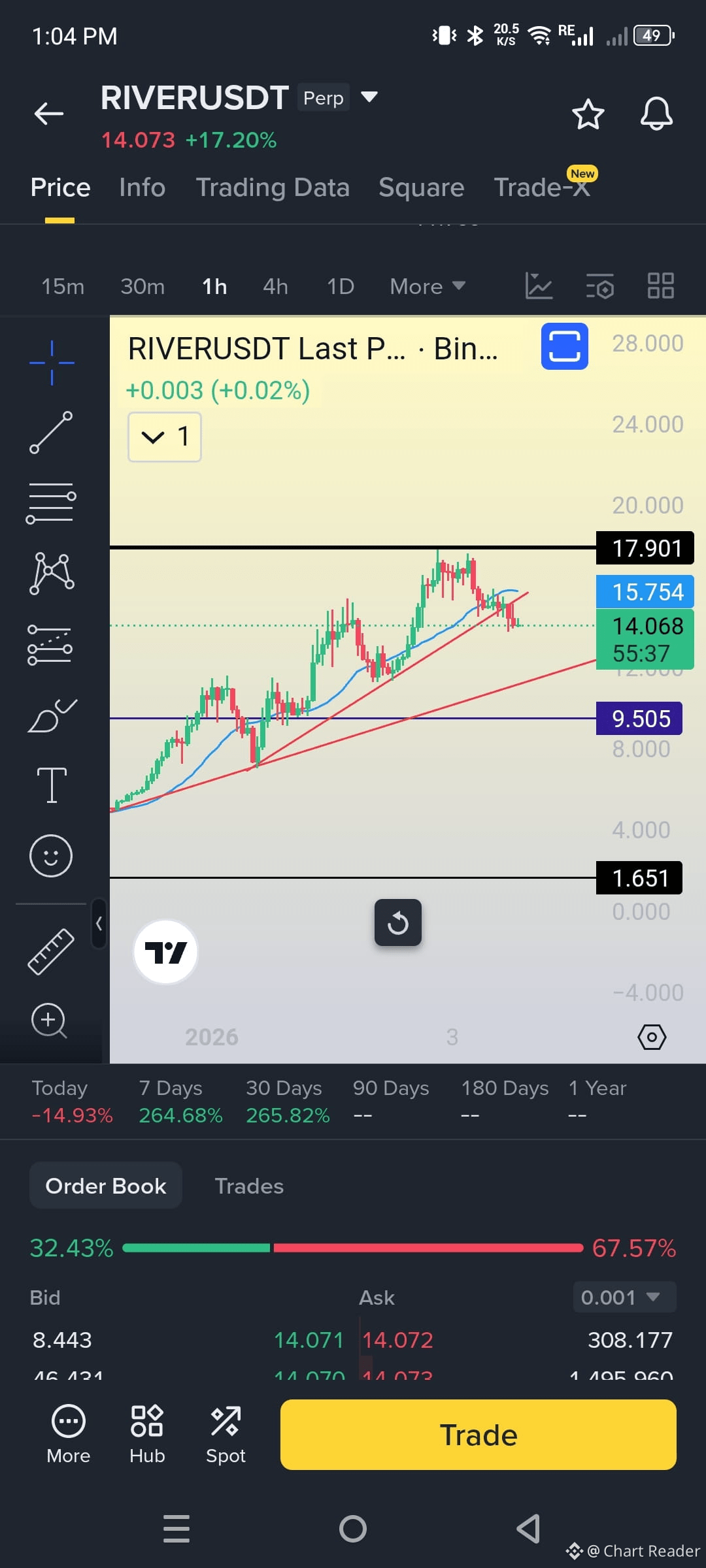Open TradingView logo link
Image resolution: width=706 pixels, height=1568 pixels.
click(165, 952)
